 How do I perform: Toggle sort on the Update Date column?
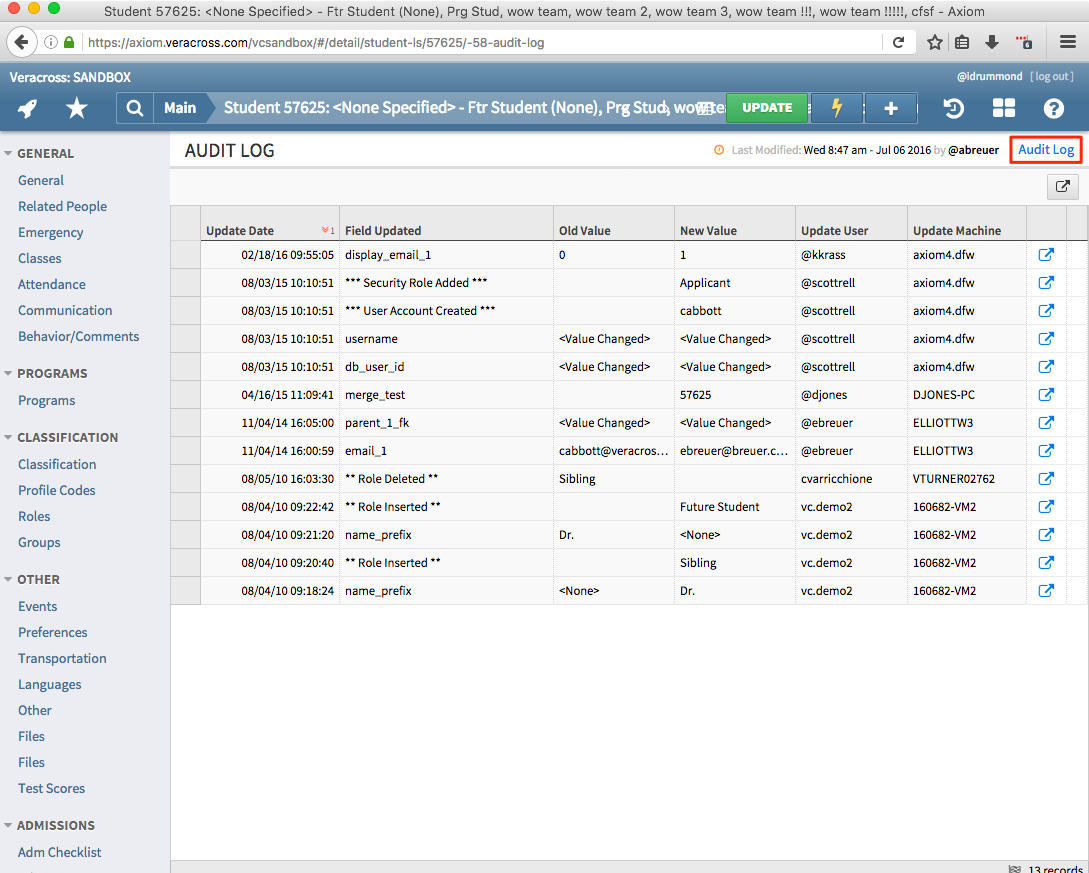[240, 230]
